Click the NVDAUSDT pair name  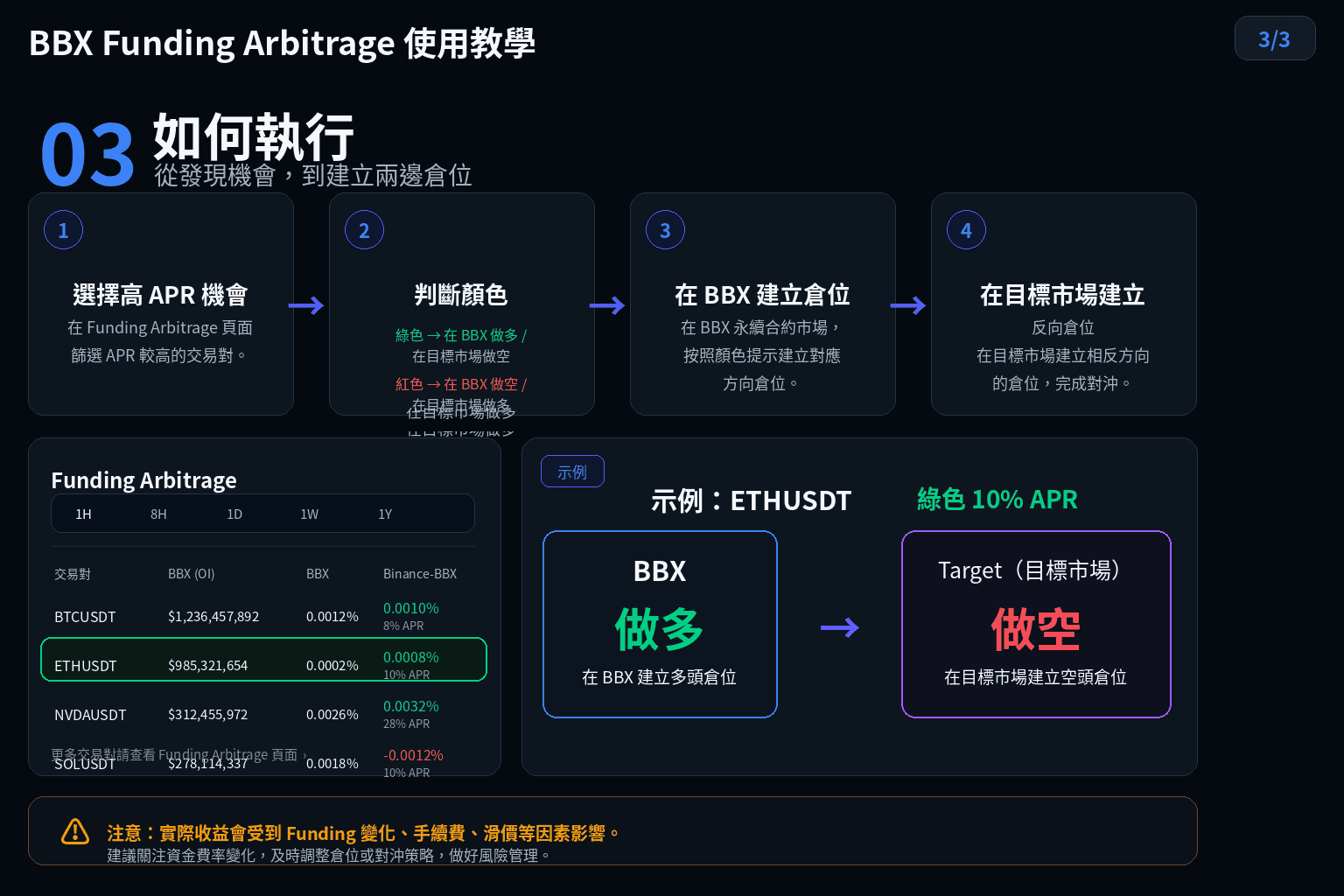[90, 715]
